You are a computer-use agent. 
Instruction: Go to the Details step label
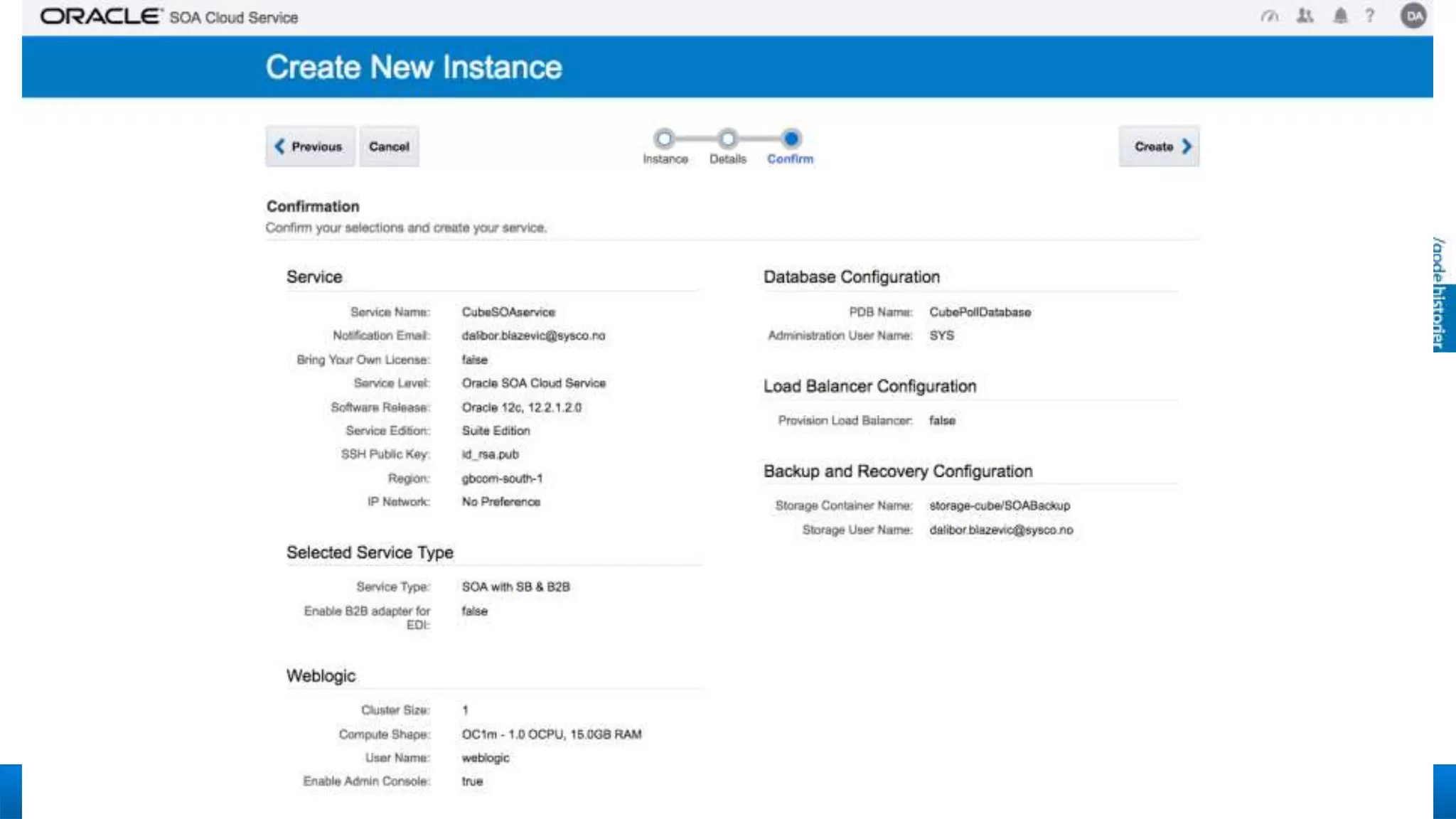(x=727, y=159)
